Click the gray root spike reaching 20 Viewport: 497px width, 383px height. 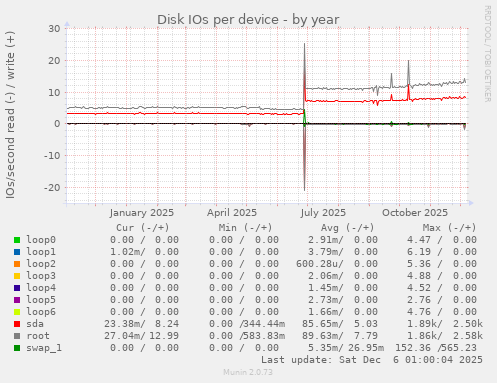click(408, 73)
